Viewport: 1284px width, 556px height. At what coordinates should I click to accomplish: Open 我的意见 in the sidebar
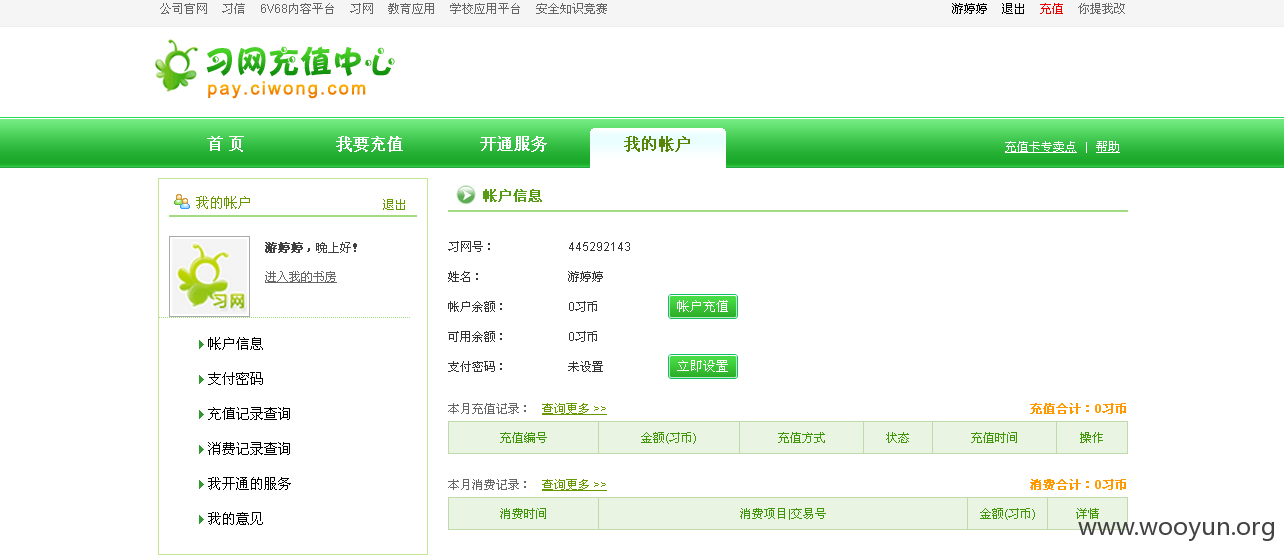coord(235,519)
